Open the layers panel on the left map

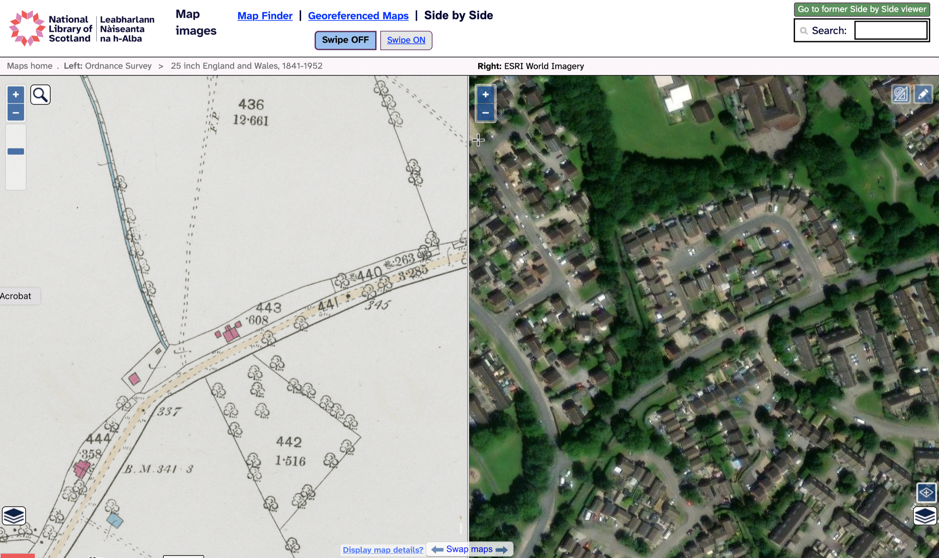[x=14, y=515]
